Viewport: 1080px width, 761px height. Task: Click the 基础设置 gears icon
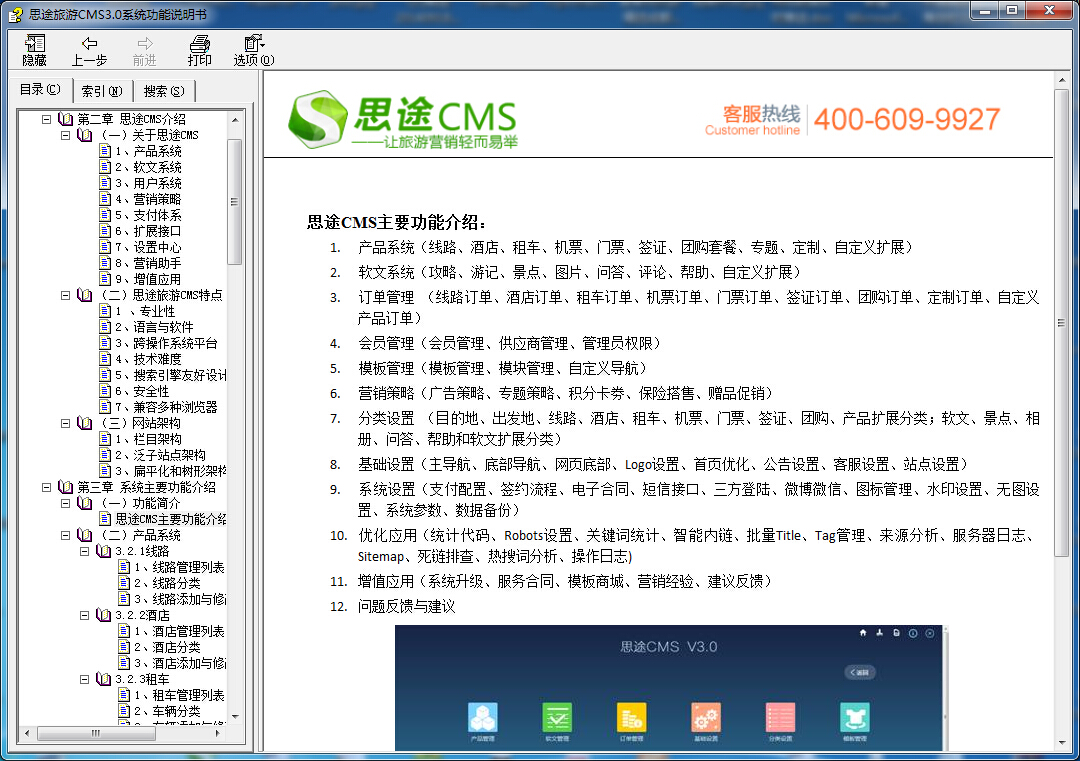(706, 718)
